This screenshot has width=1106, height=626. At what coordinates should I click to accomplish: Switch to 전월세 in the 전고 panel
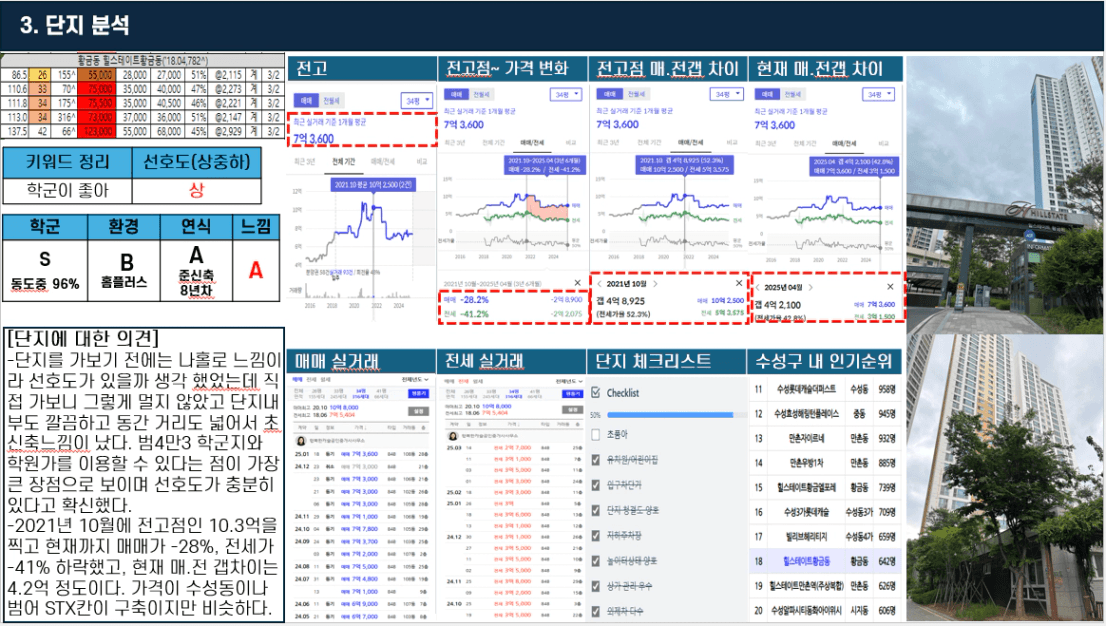click(x=332, y=101)
